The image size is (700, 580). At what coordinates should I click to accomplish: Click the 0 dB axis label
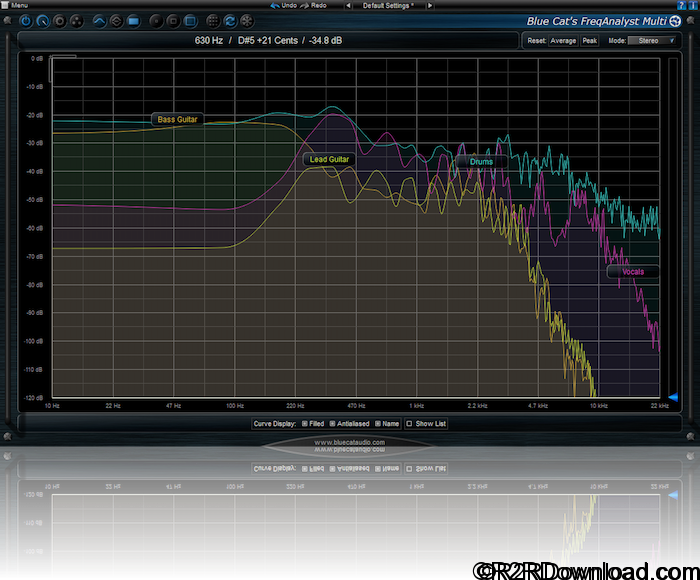[37, 58]
